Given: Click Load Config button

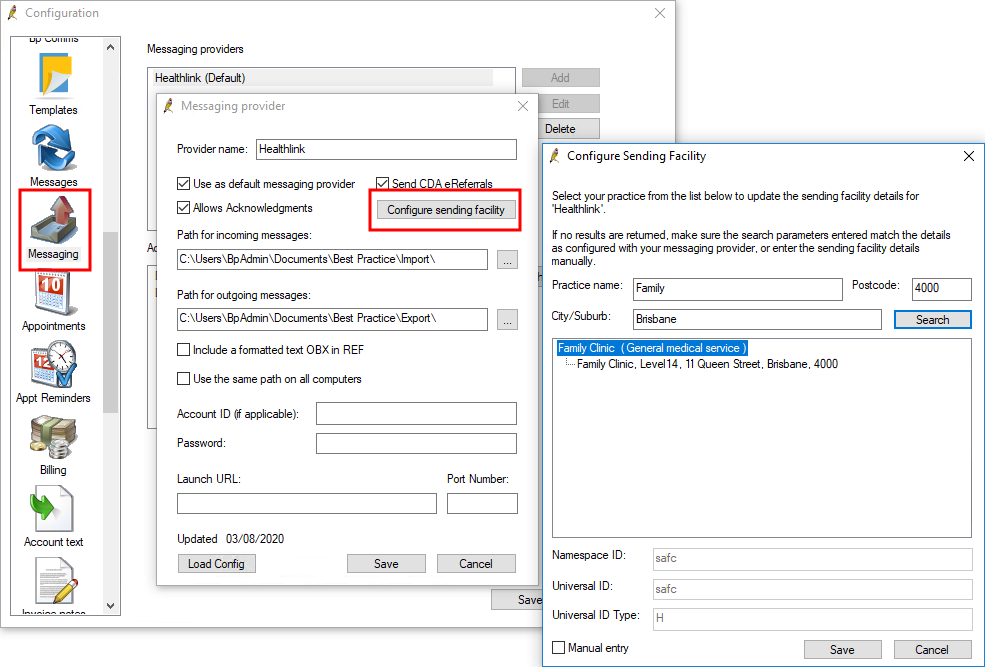Looking at the screenshot, I should (216, 563).
